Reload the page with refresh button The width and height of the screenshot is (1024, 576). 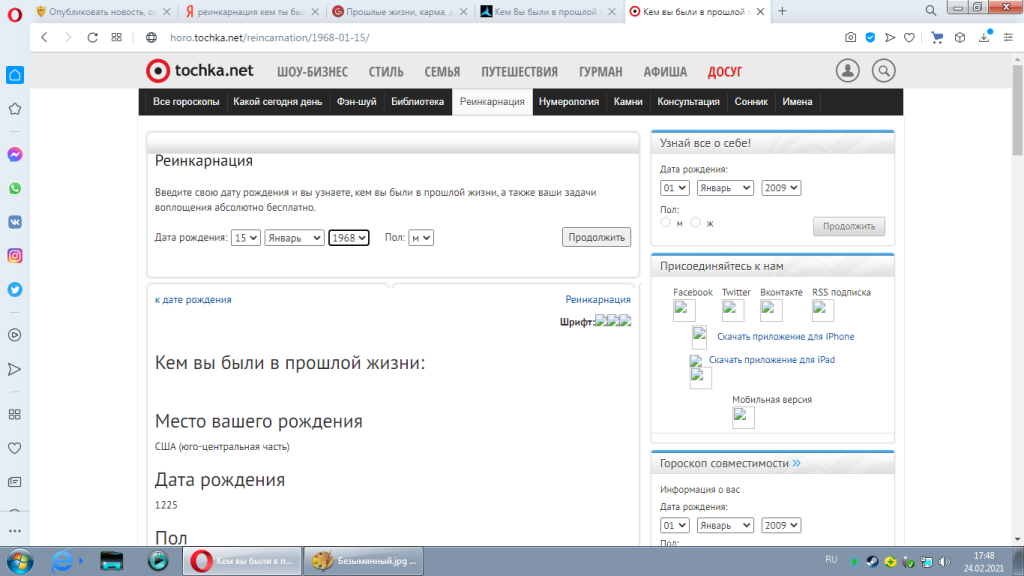pyautogui.click(x=92, y=37)
